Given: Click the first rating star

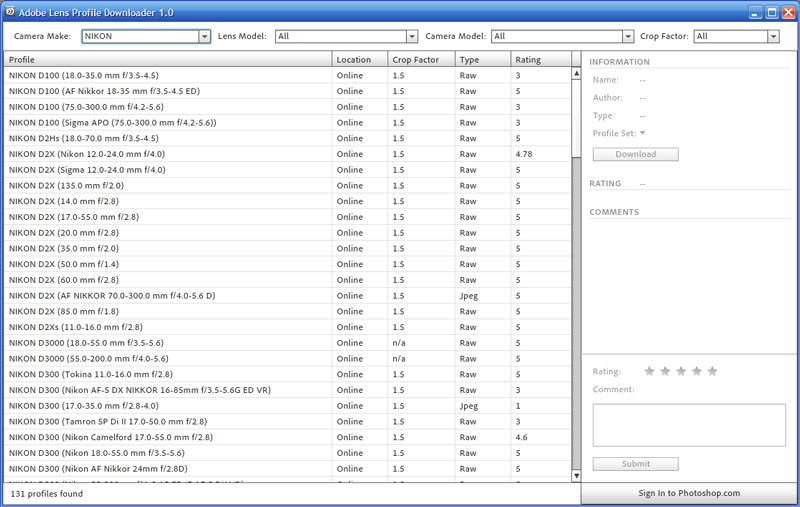Looking at the screenshot, I should click(x=649, y=371).
